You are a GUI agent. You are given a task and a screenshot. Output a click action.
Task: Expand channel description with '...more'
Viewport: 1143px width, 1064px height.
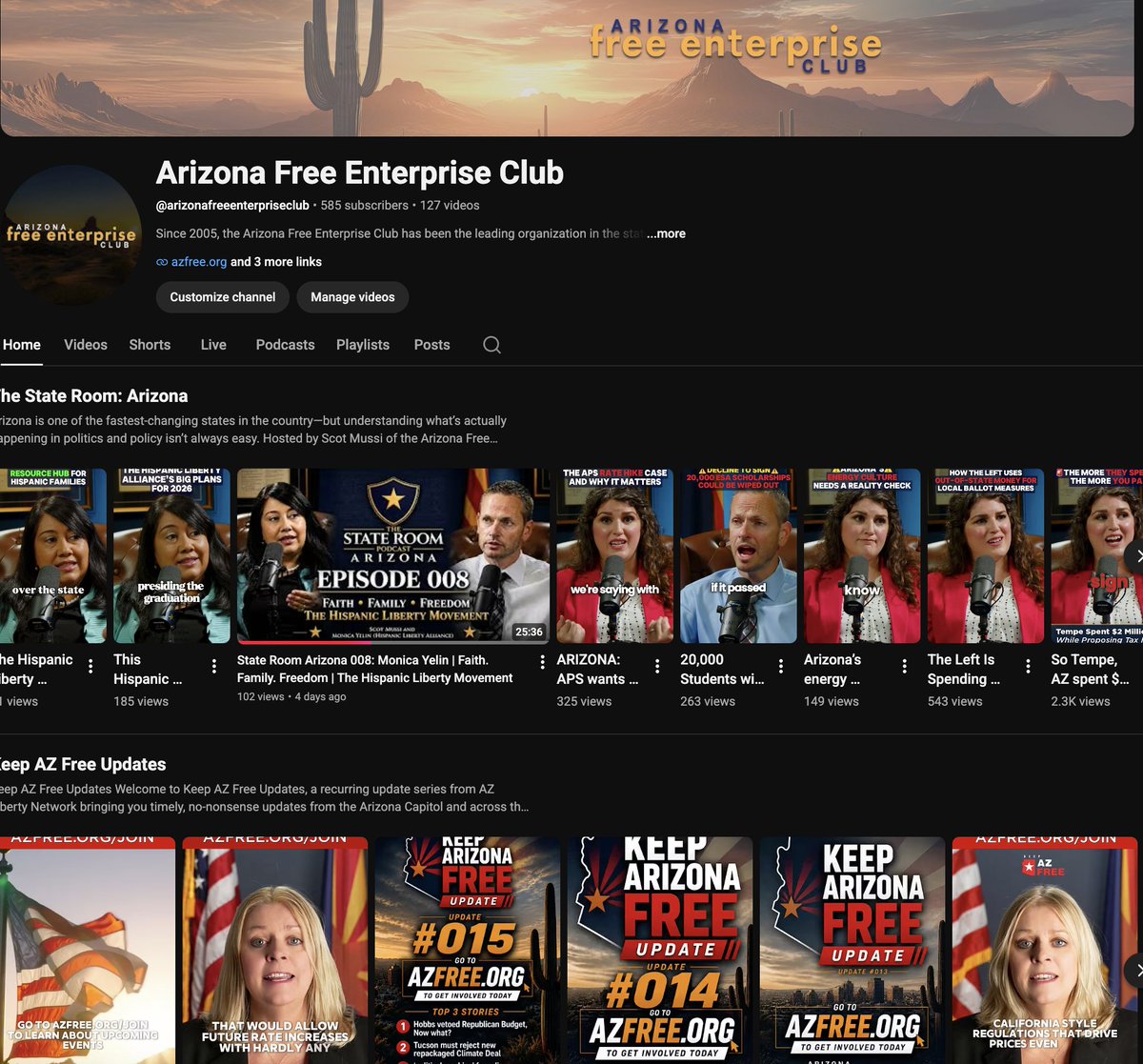(666, 233)
